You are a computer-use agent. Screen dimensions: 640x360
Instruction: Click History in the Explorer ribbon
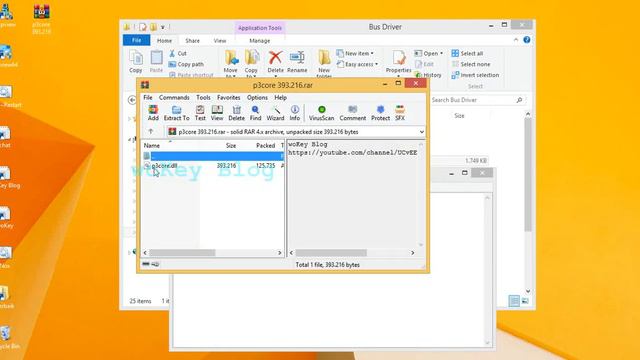(428, 75)
